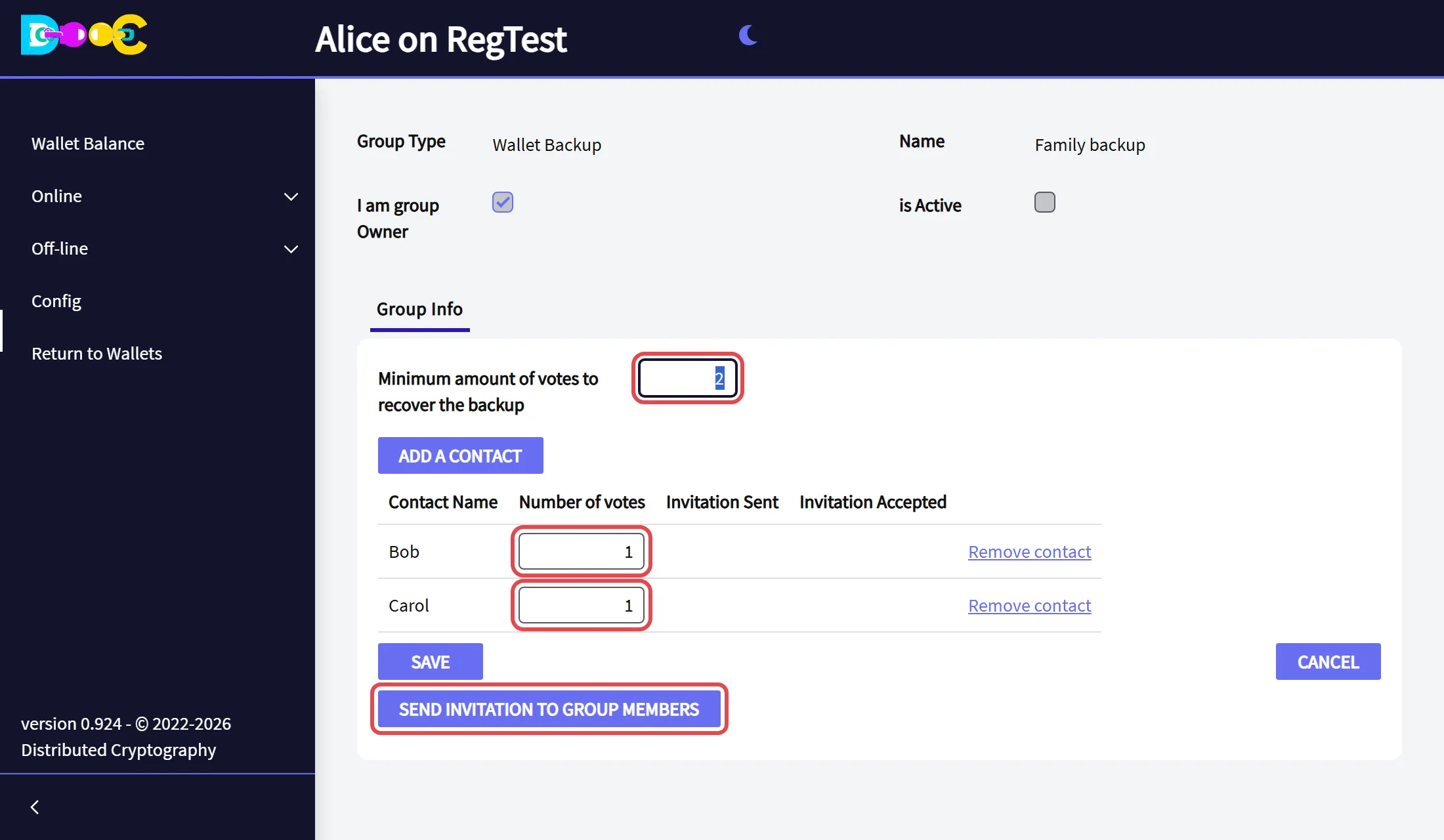Click the Wallet Backup group type value
The width and height of the screenshot is (1444, 840).
tap(547, 145)
